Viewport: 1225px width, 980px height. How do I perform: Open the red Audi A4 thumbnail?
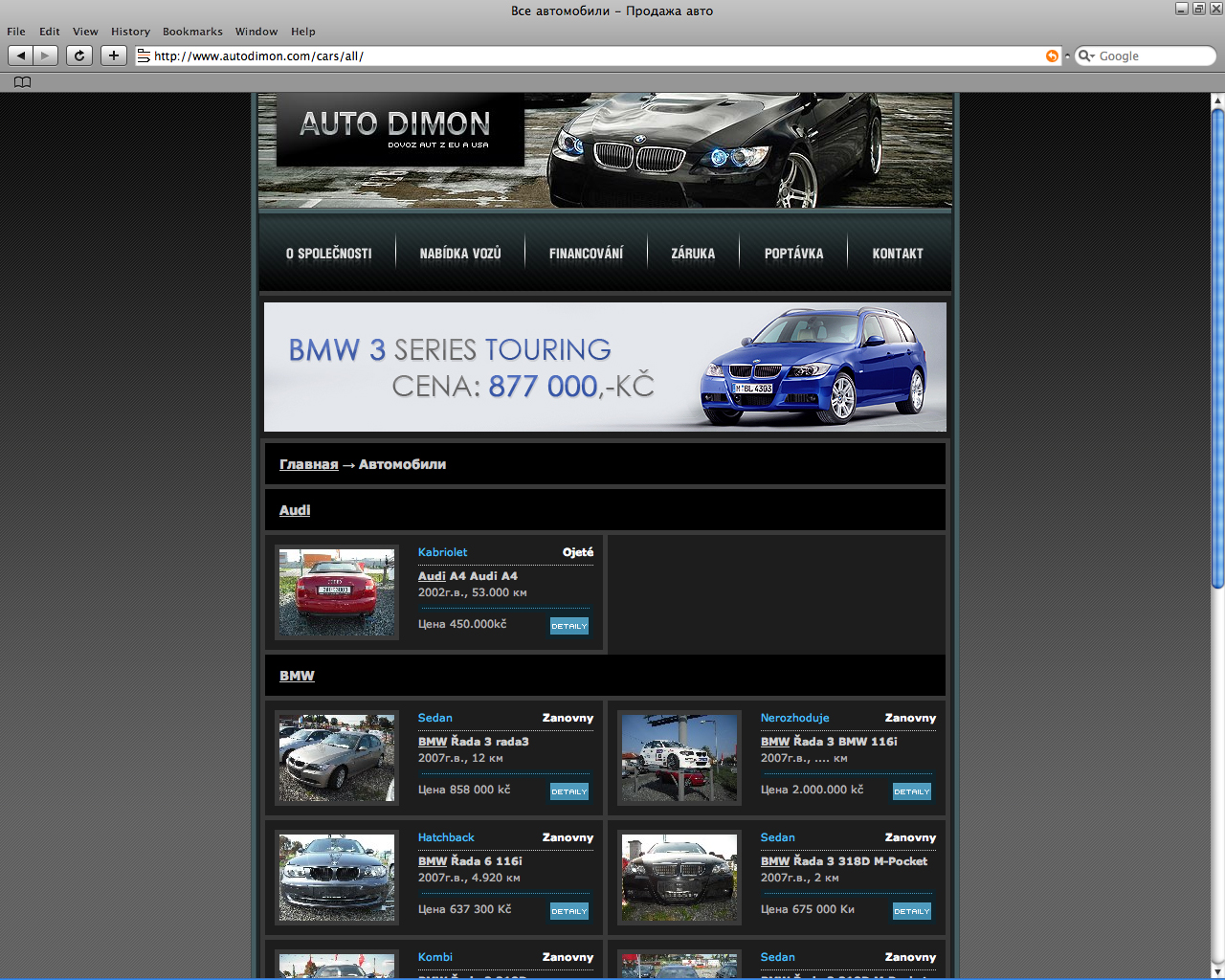click(x=337, y=592)
